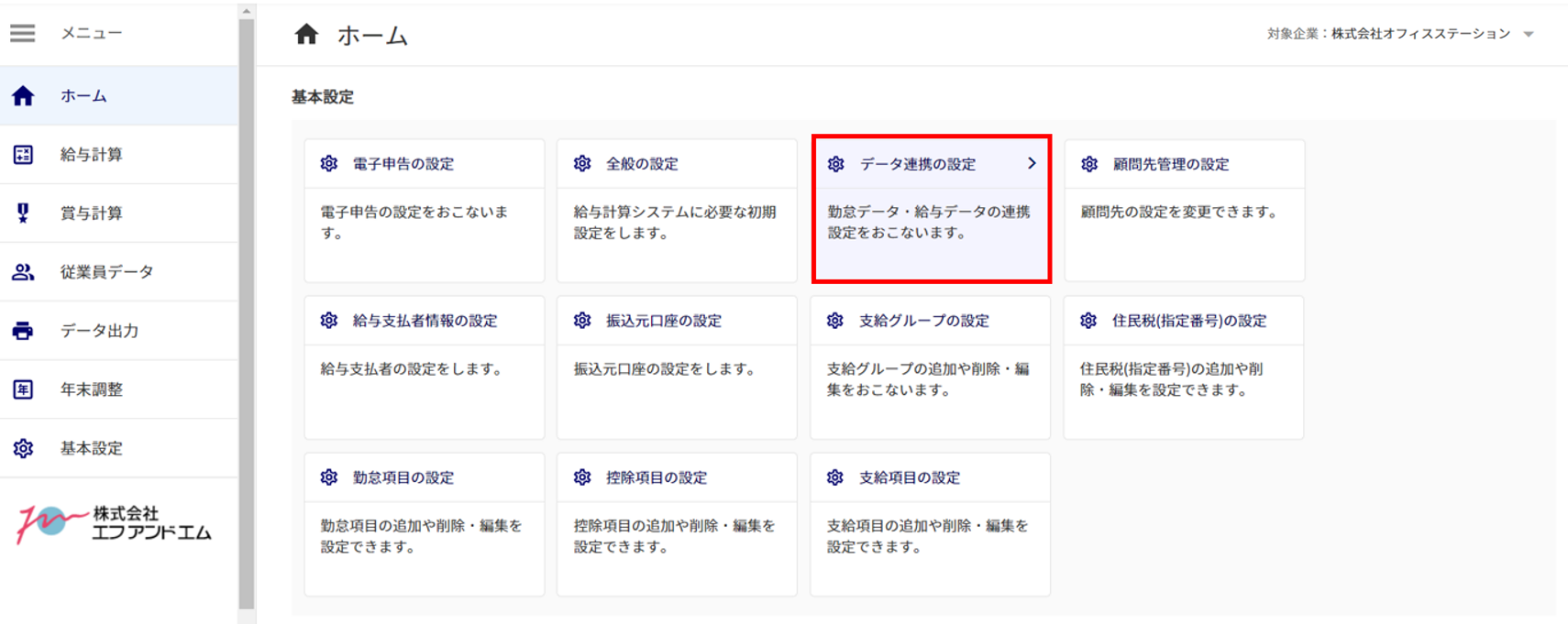Click the ホーム page title text

pos(372,36)
